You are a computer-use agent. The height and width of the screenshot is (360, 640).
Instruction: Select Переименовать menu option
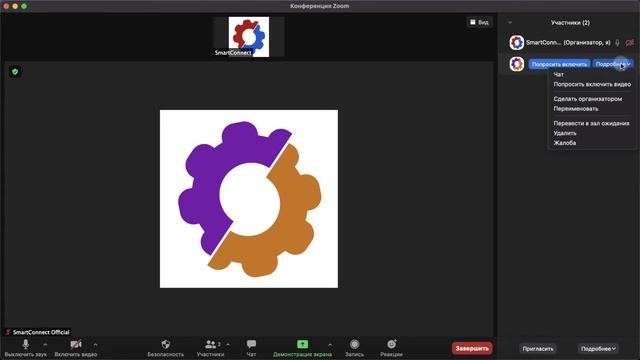click(x=576, y=109)
